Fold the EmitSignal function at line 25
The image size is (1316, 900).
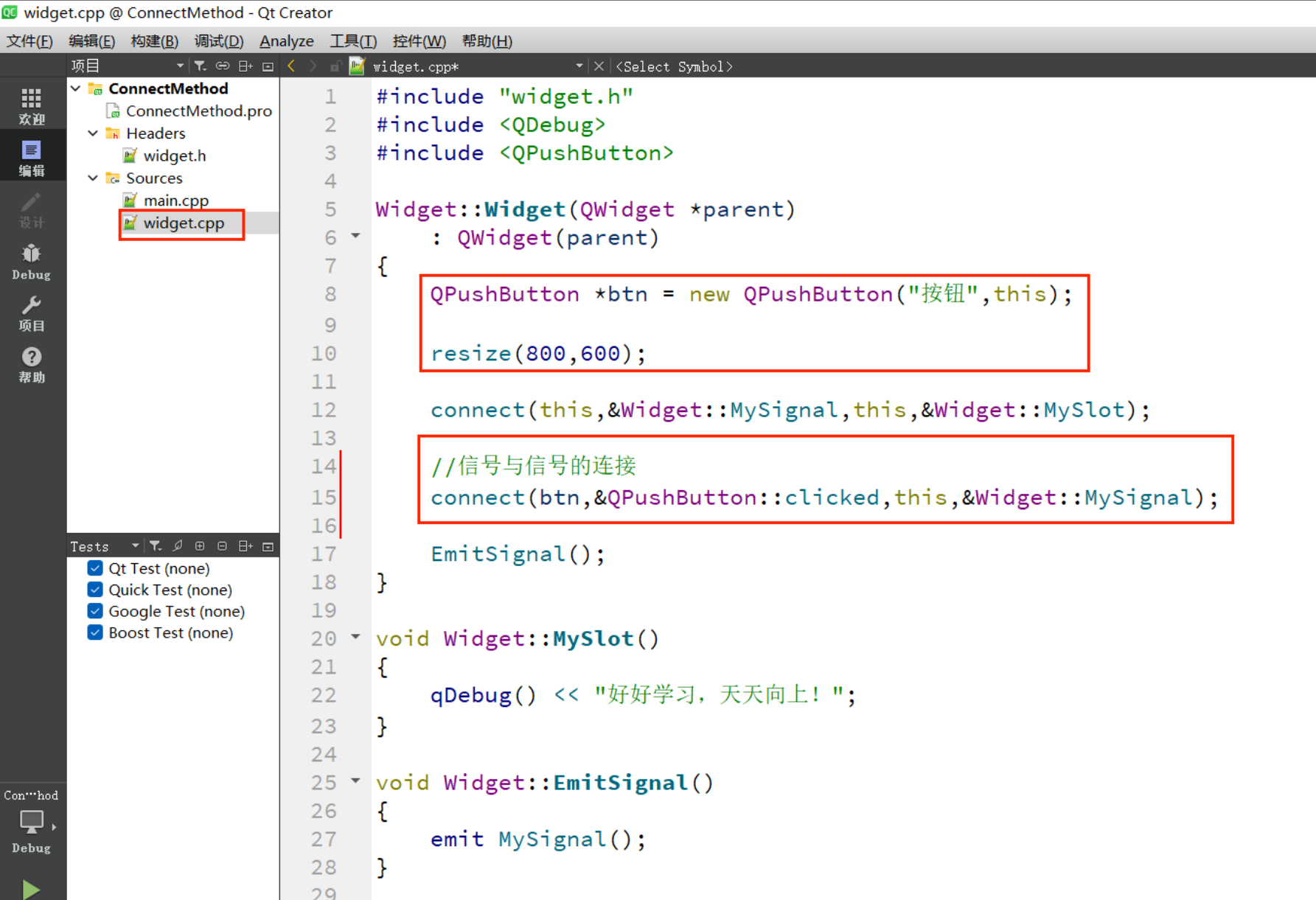(355, 781)
